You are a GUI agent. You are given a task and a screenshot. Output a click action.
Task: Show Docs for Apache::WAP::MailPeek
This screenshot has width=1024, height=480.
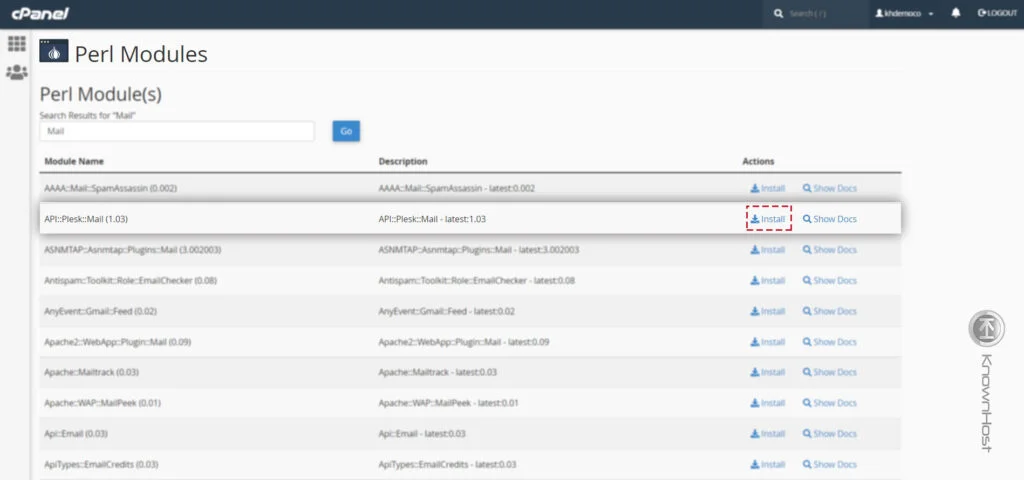point(829,403)
